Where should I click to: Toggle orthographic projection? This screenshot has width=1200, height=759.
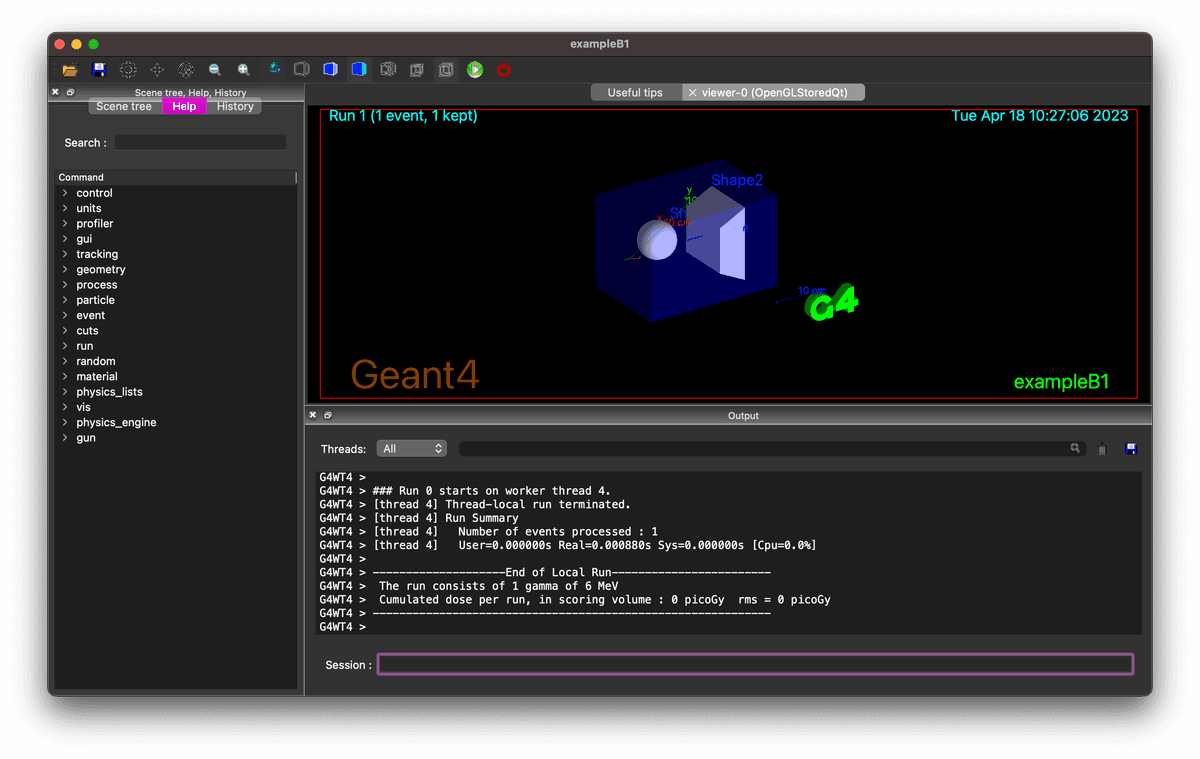click(x=446, y=70)
